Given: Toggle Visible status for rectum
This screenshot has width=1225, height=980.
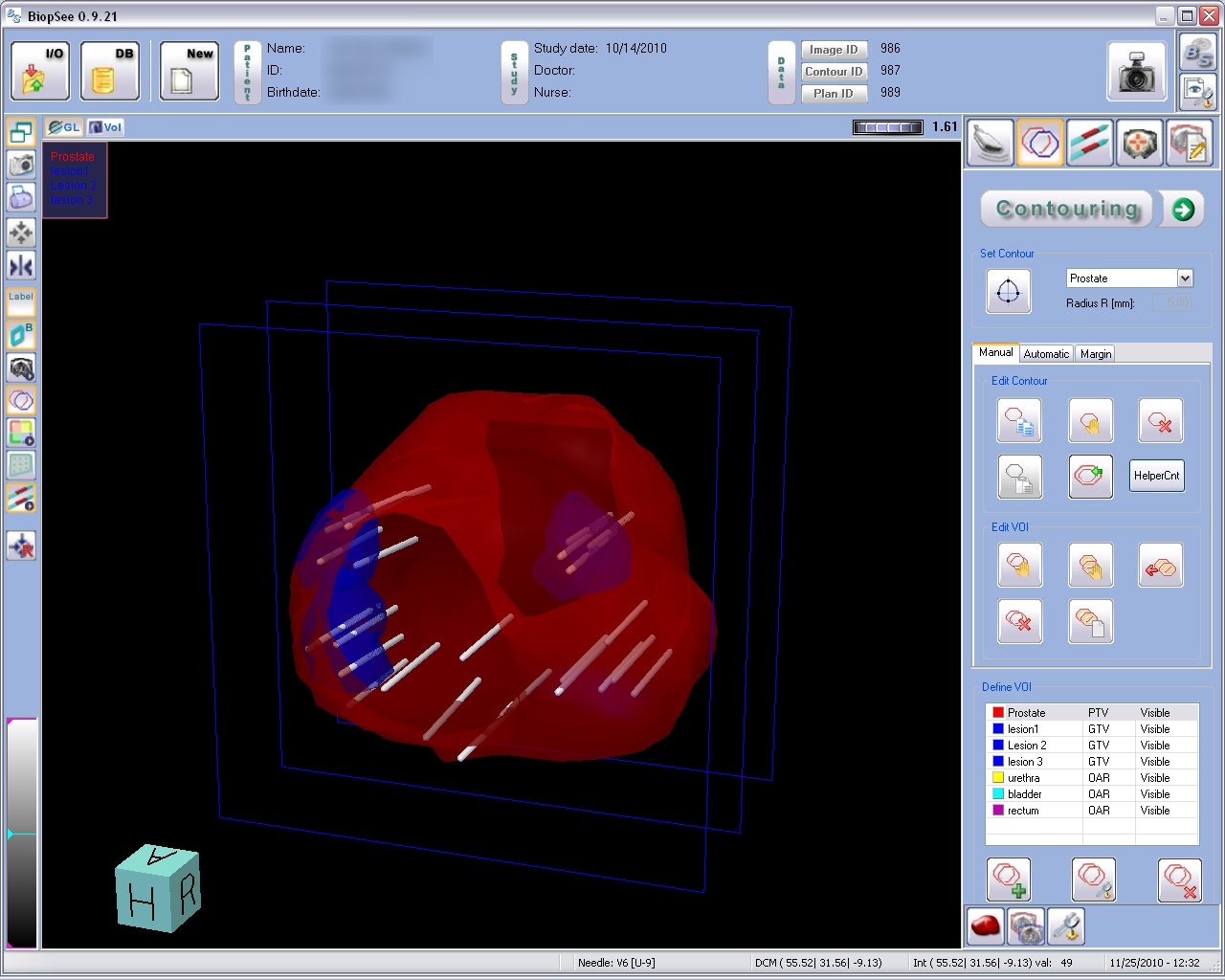Looking at the screenshot, I should 1155,811.
